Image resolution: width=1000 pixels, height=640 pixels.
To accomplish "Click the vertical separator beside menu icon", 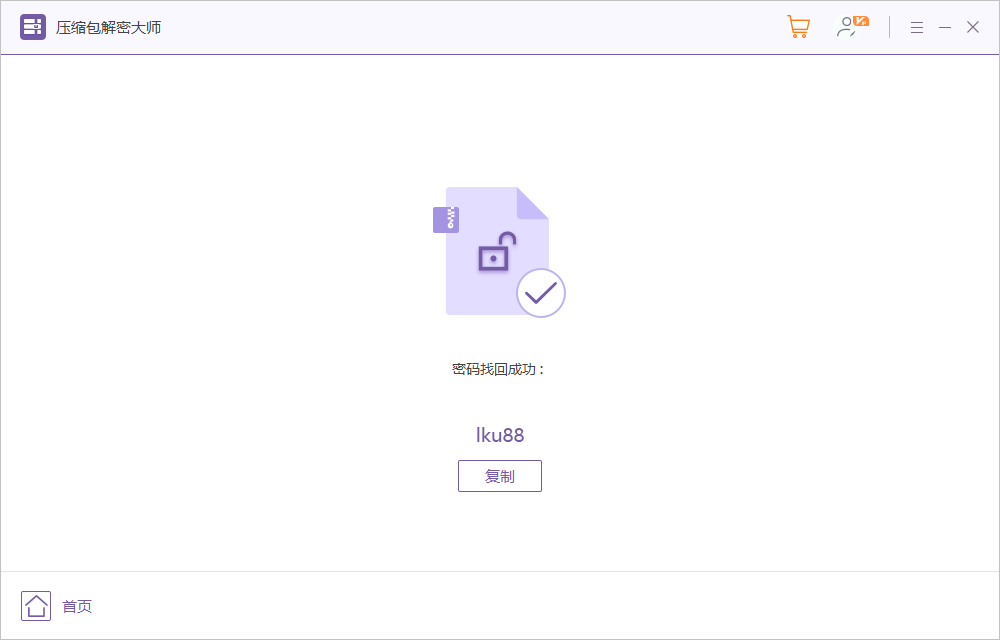I will click(x=889, y=27).
